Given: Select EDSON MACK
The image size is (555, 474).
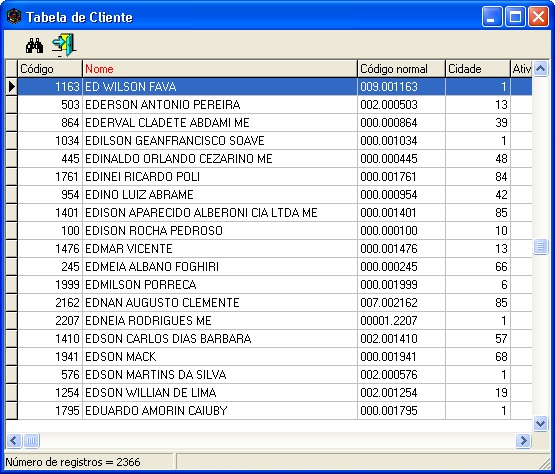Looking at the screenshot, I should click(220, 357).
